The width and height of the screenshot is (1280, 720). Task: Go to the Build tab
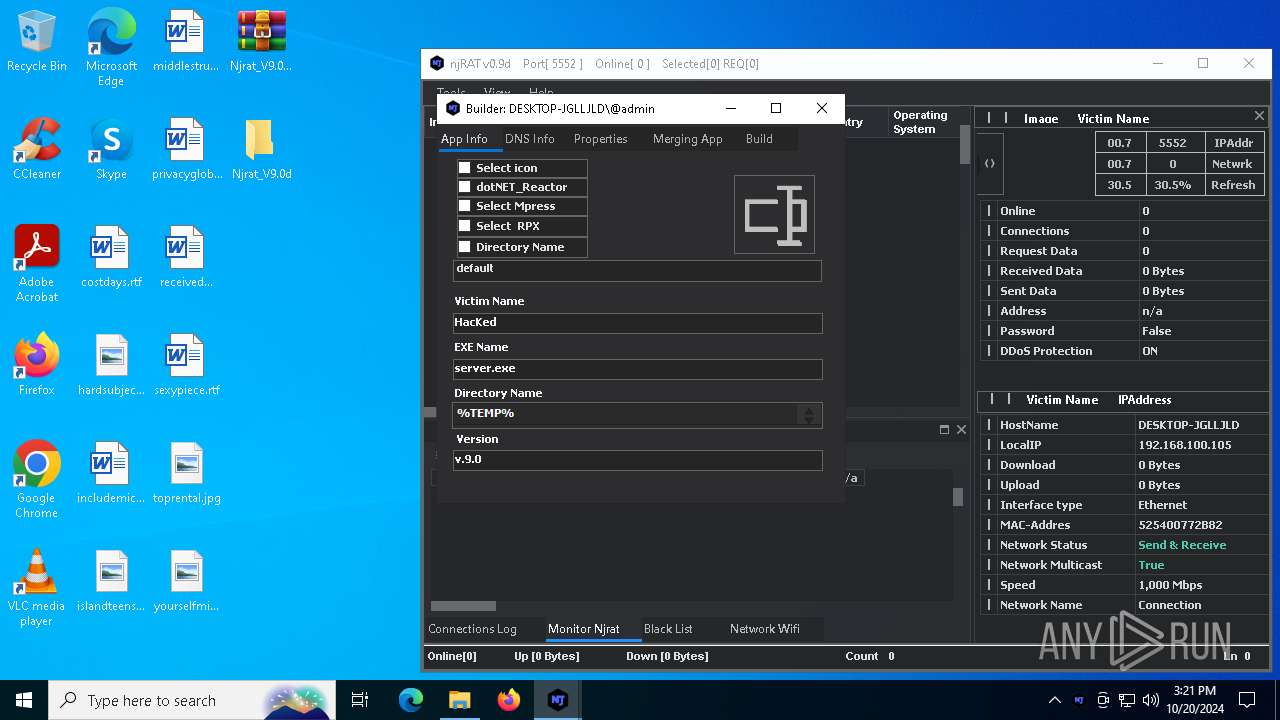[759, 139]
